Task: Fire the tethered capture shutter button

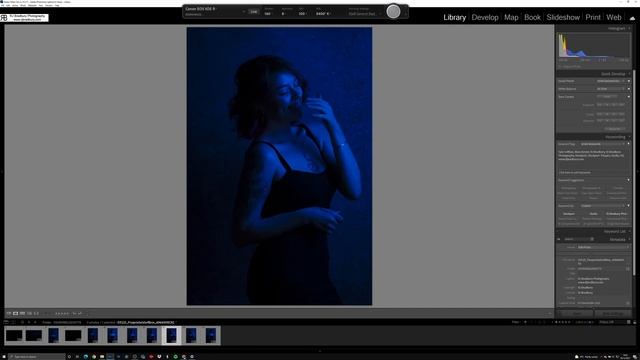Action: pos(393,11)
